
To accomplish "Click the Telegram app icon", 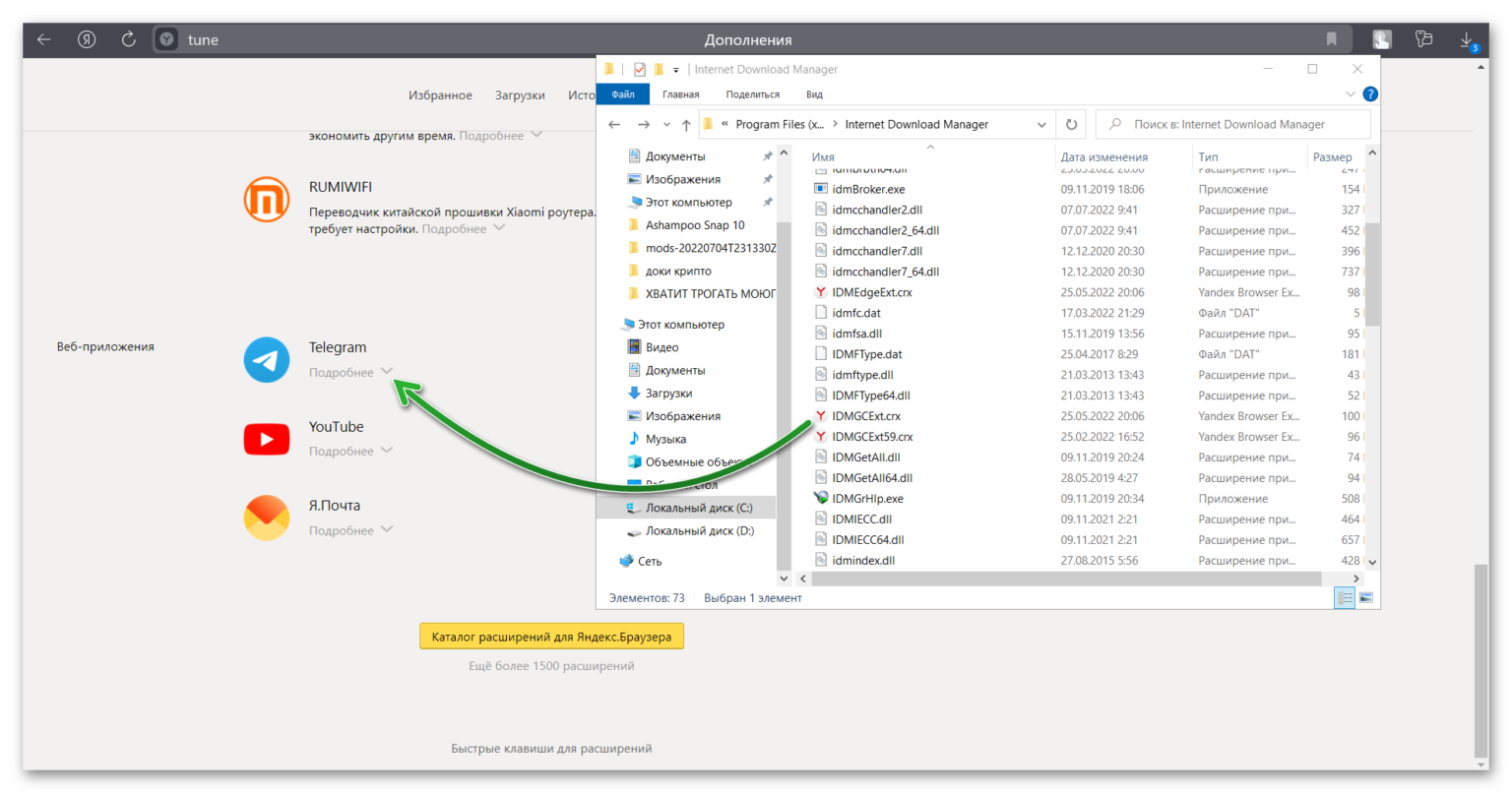I will point(267,360).
